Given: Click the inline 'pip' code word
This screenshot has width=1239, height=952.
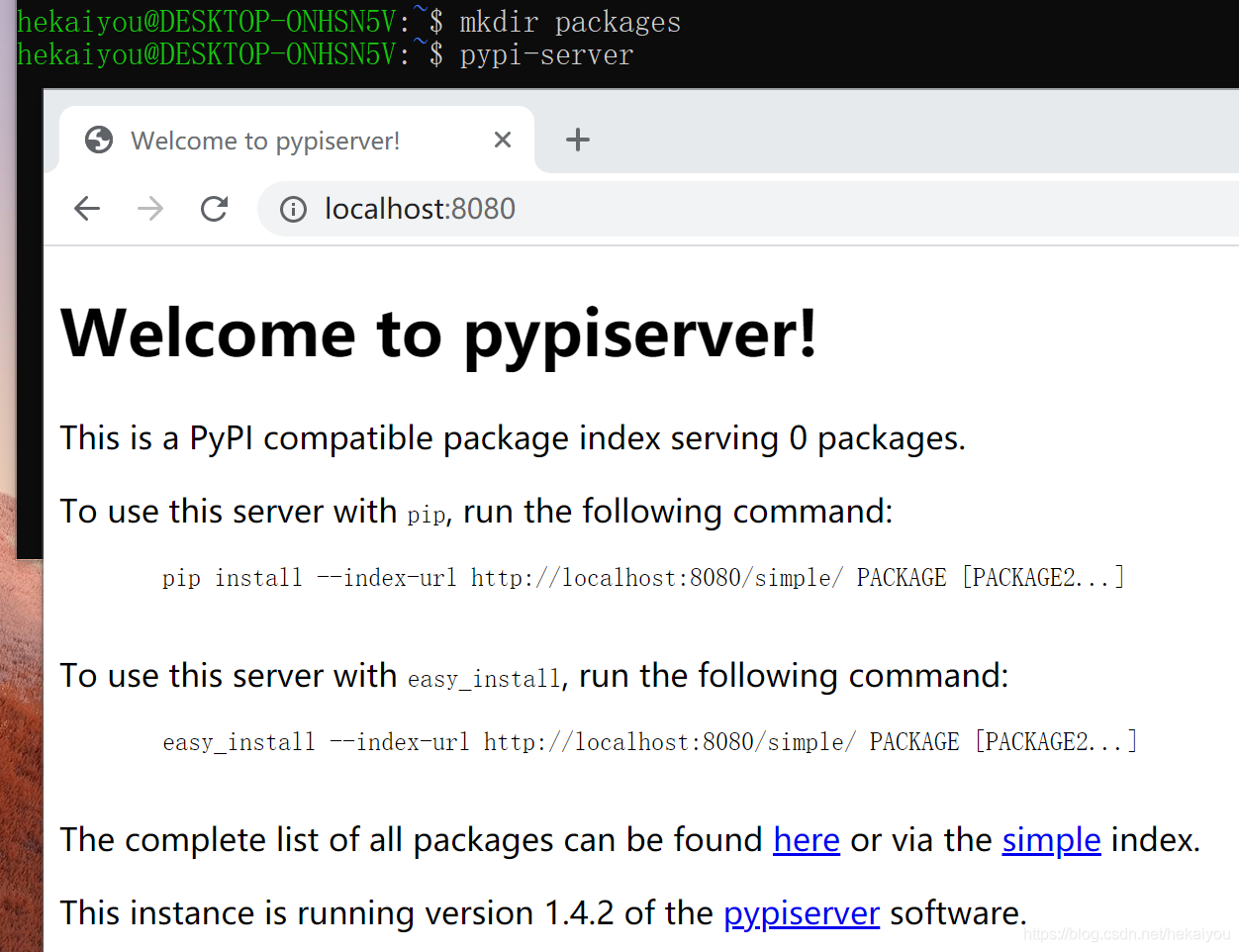Looking at the screenshot, I should click(427, 515).
